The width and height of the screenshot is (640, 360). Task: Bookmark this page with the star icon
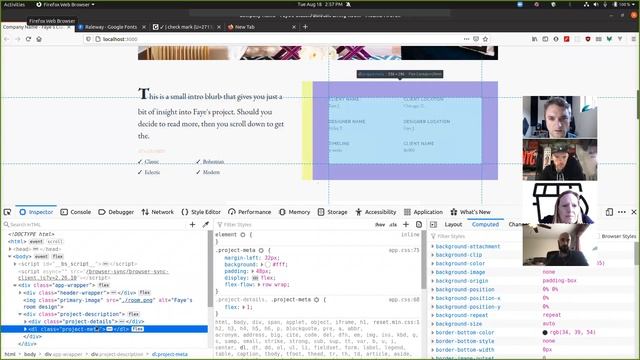pyautogui.click(x=485, y=39)
